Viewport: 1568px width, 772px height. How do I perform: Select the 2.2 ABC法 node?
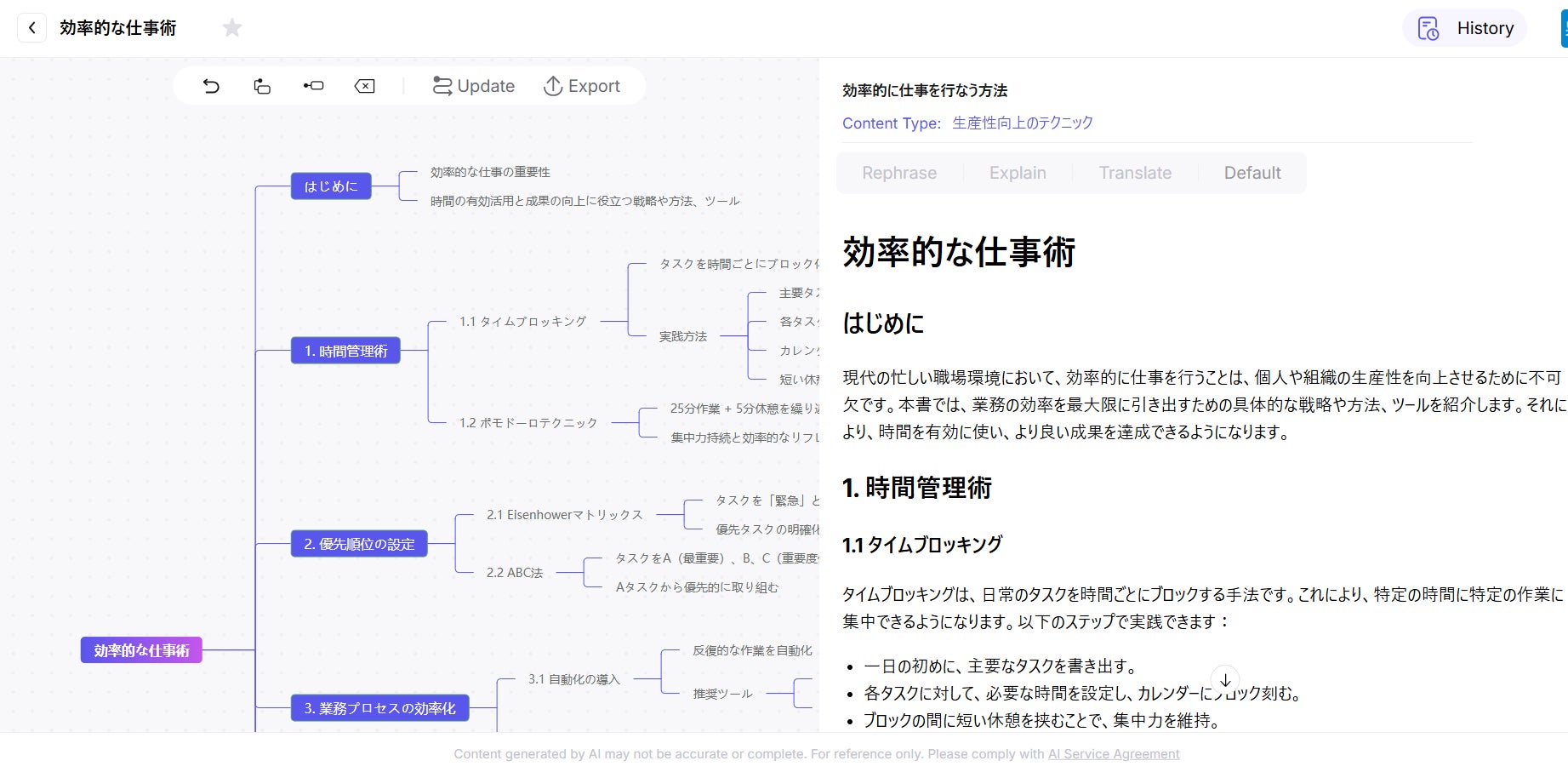click(x=515, y=573)
